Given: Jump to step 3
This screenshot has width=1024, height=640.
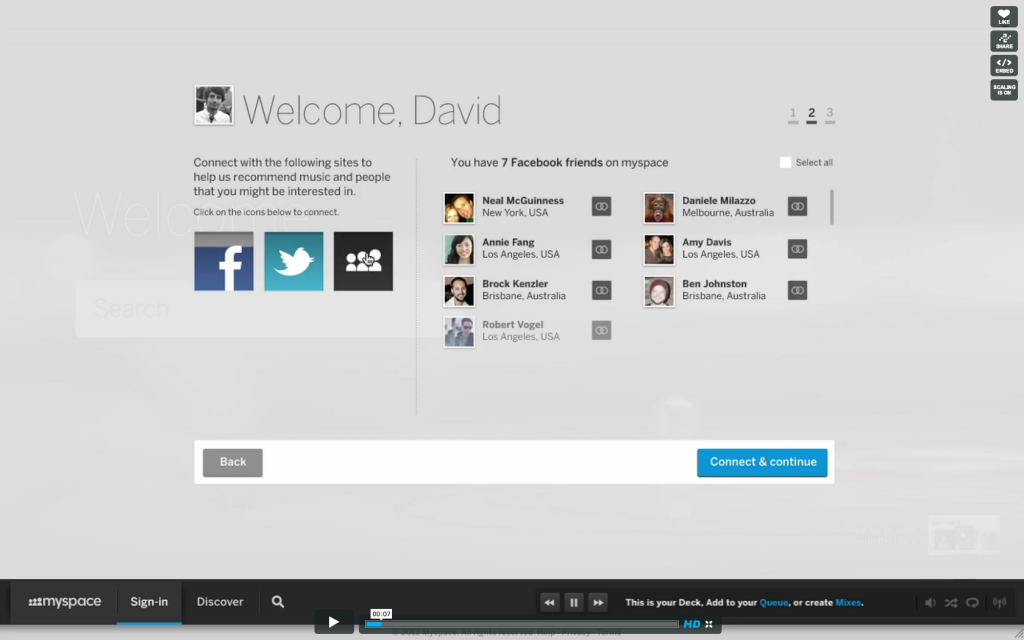Looking at the screenshot, I should point(829,114).
